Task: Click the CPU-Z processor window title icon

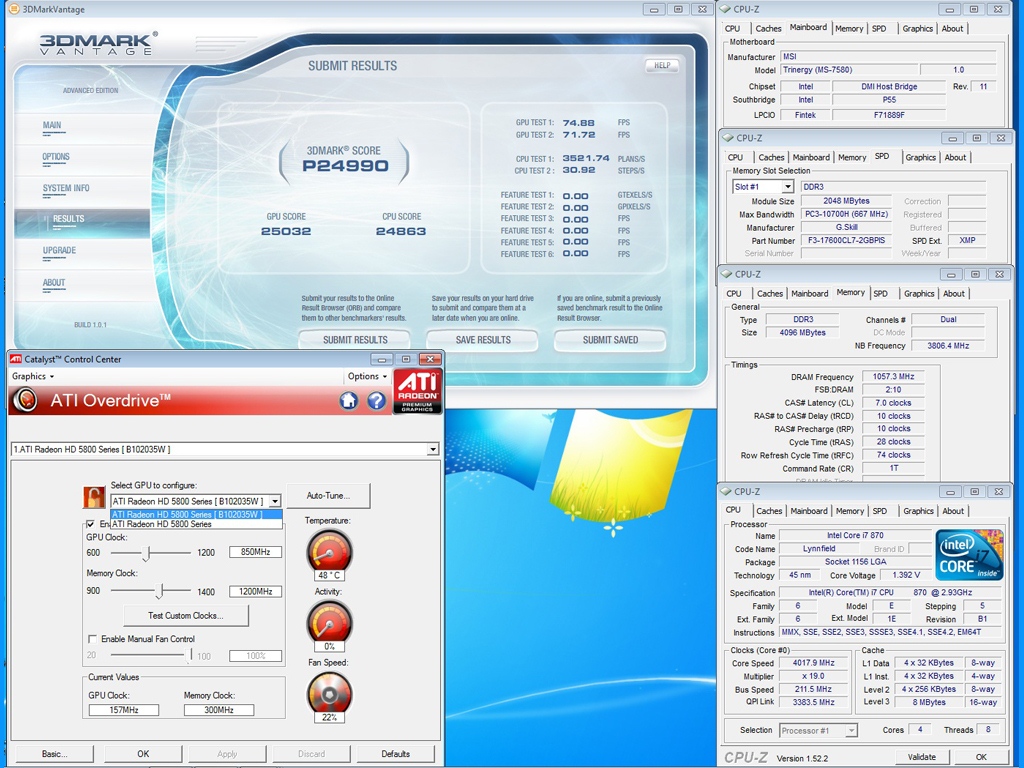Action: click(x=726, y=492)
